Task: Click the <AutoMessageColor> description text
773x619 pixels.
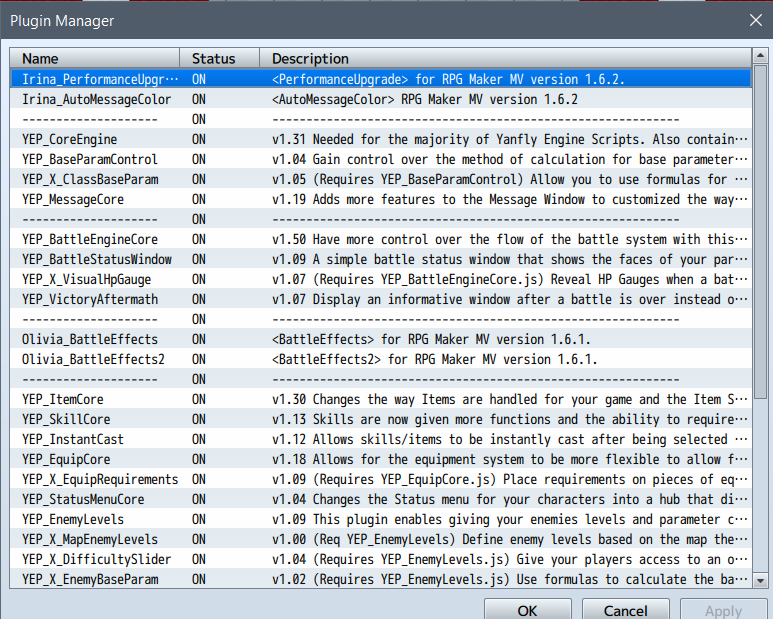Action: [424, 99]
